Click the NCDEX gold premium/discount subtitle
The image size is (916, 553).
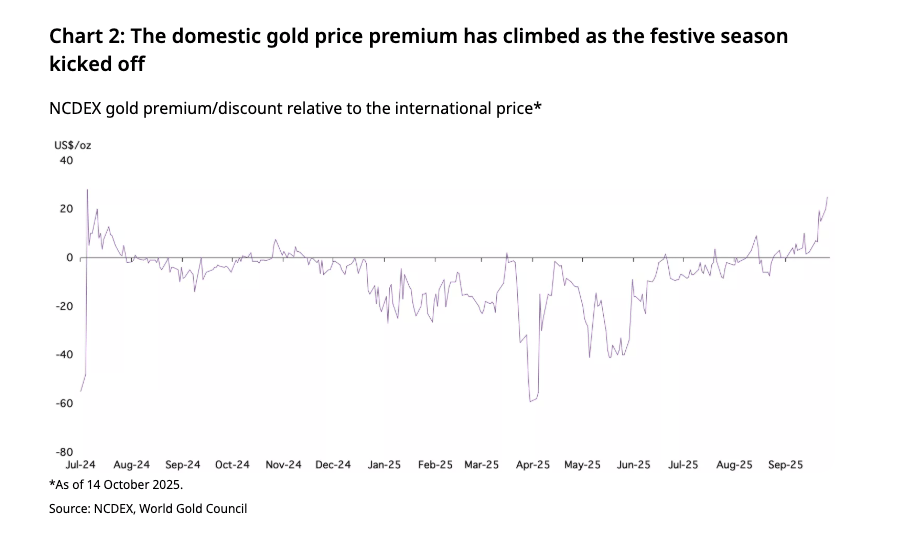pyautogui.click(x=295, y=108)
